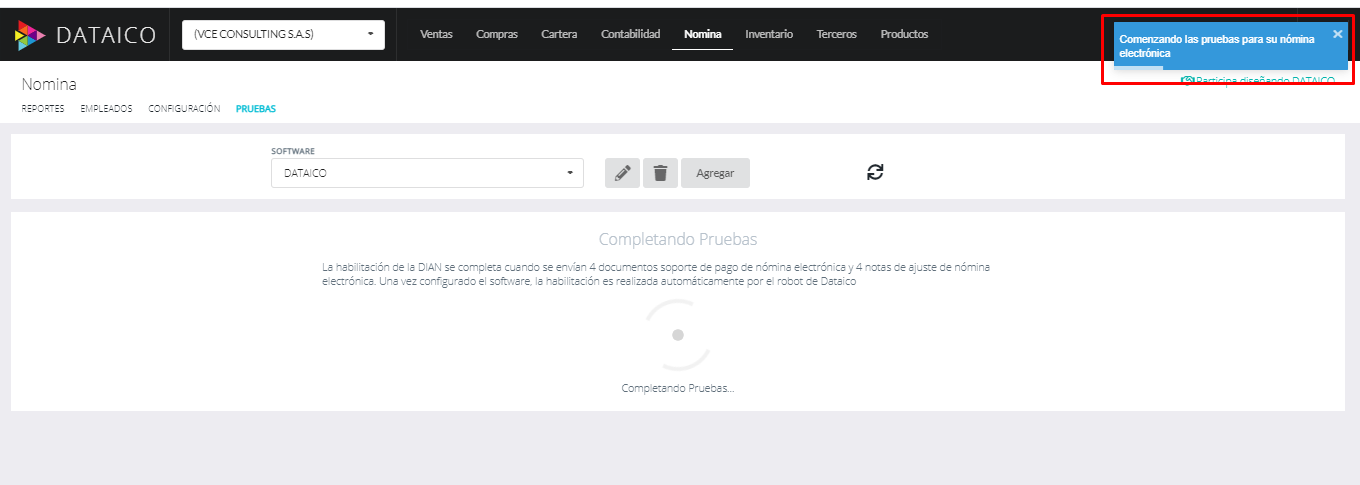The height and width of the screenshot is (485, 1360).
Task: Edit the selected software with pencil icon
Action: coord(622,173)
